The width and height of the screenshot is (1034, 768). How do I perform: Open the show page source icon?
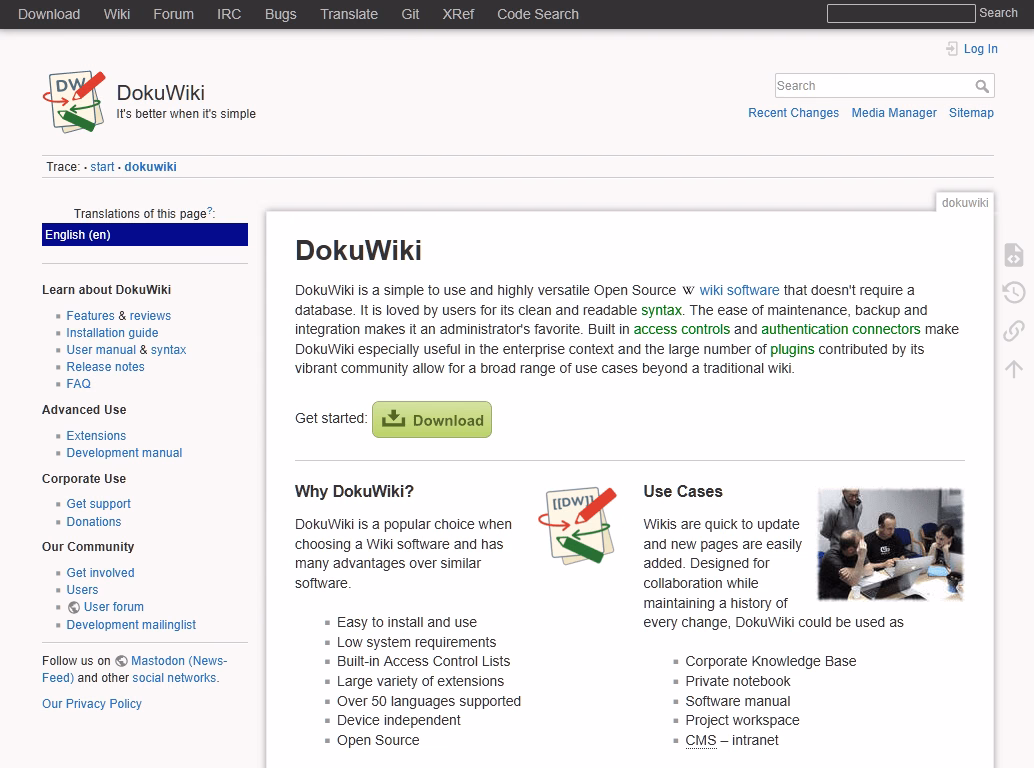(1014, 254)
